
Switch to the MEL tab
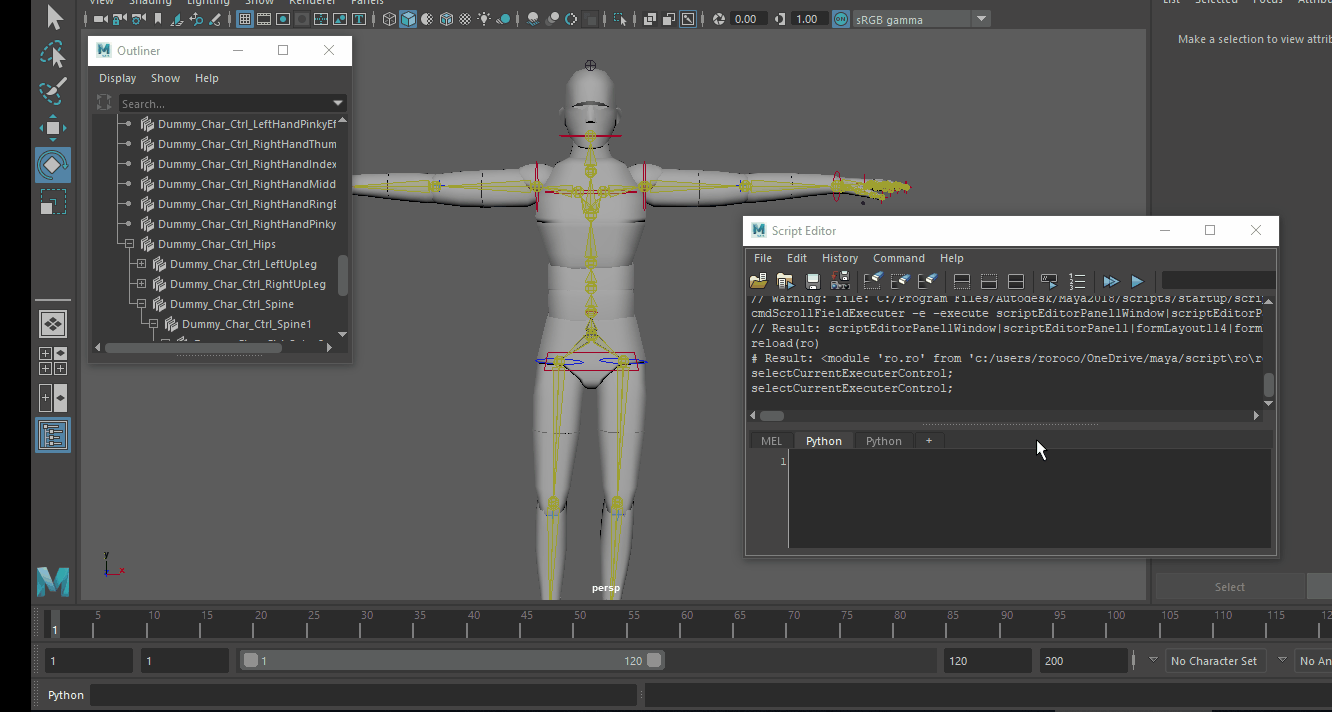pos(771,440)
